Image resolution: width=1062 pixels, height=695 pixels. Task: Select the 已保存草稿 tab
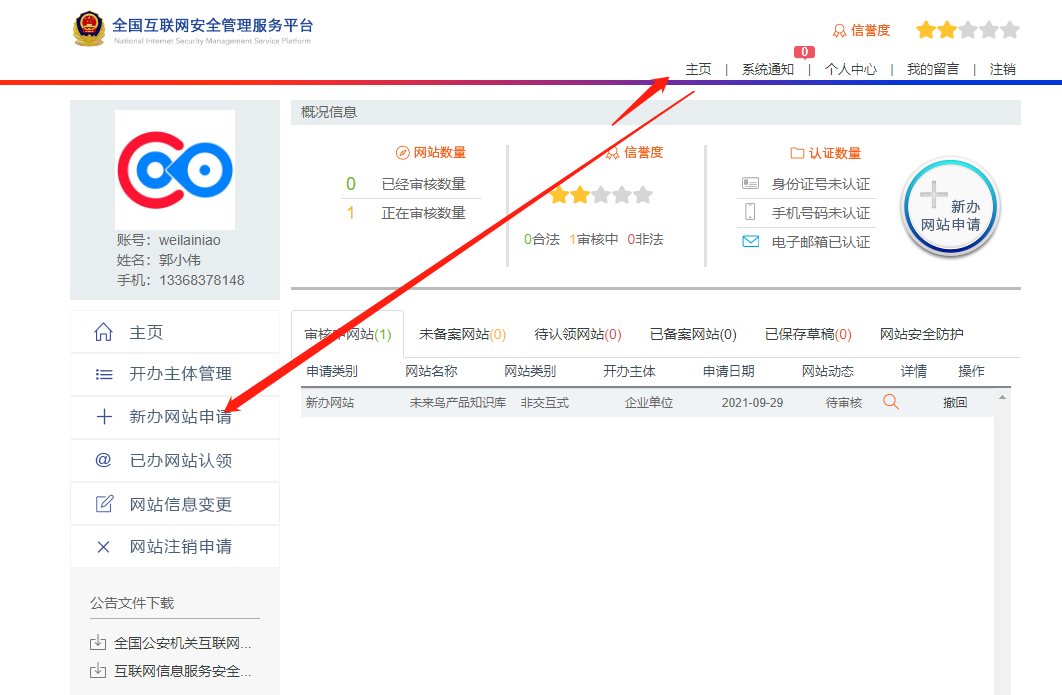pos(808,334)
